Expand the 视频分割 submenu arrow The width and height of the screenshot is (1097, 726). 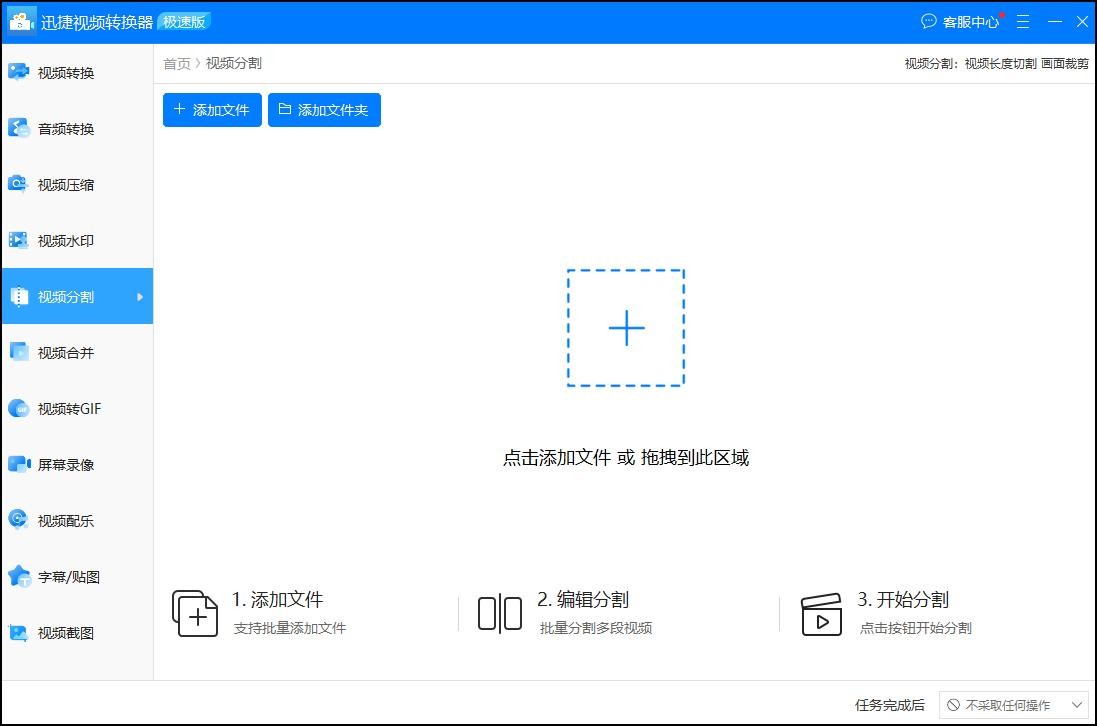pyautogui.click(x=142, y=296)
